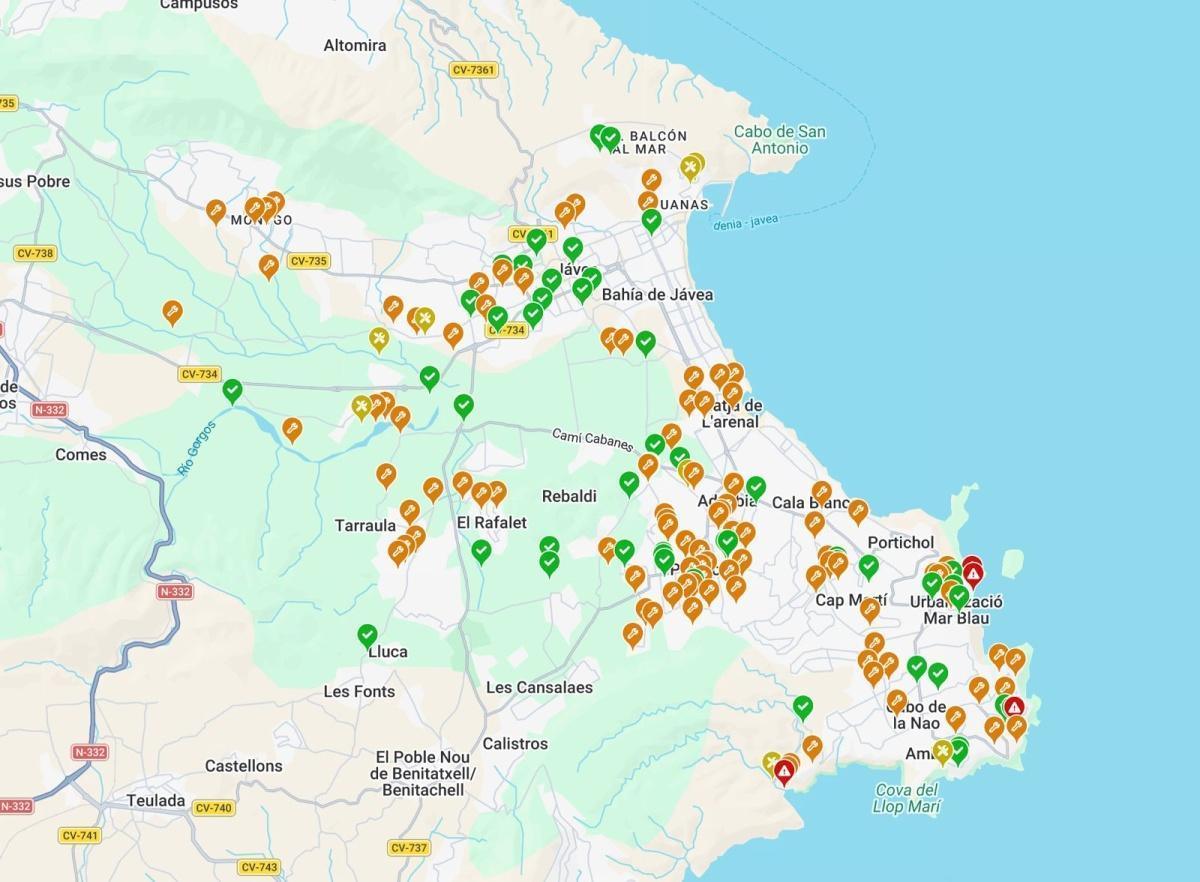
Task: Select the red warning marker east of Cabo de la Nao
Action: 1014,708
